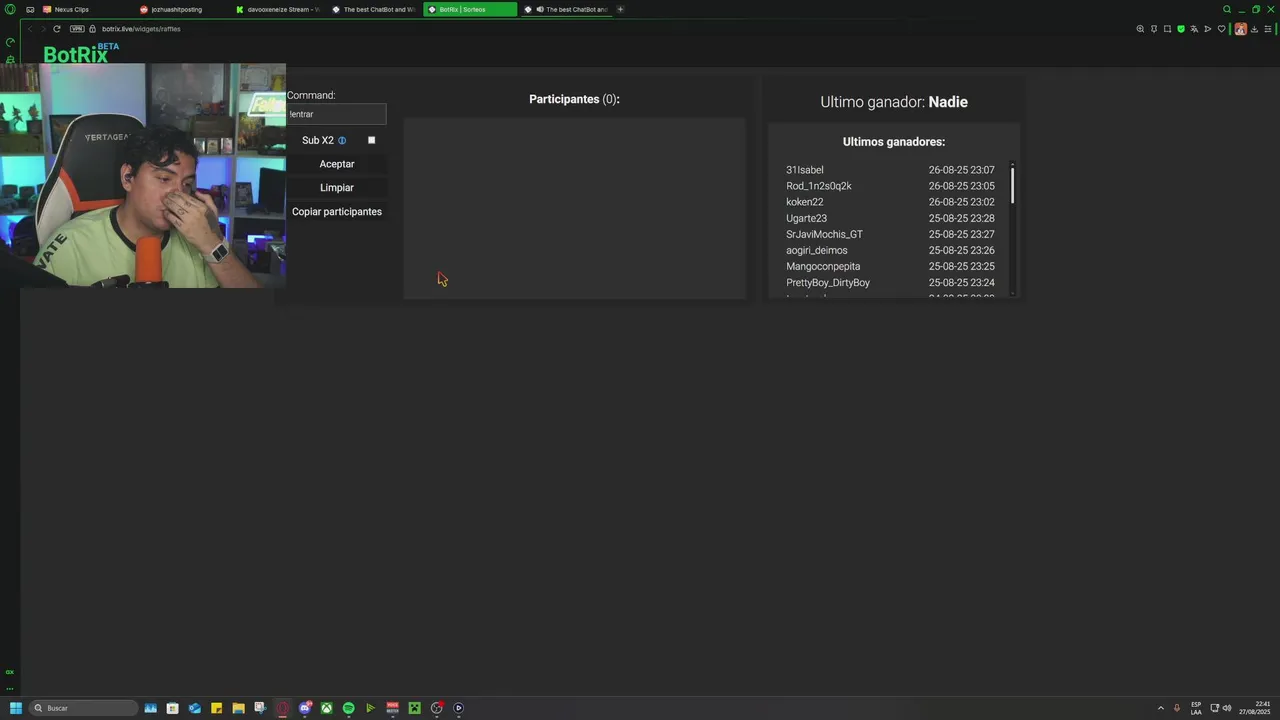This screenshot has width=1280, height=720.
Task: Open the easy setup sliders icon
Action: (1267, 29)
